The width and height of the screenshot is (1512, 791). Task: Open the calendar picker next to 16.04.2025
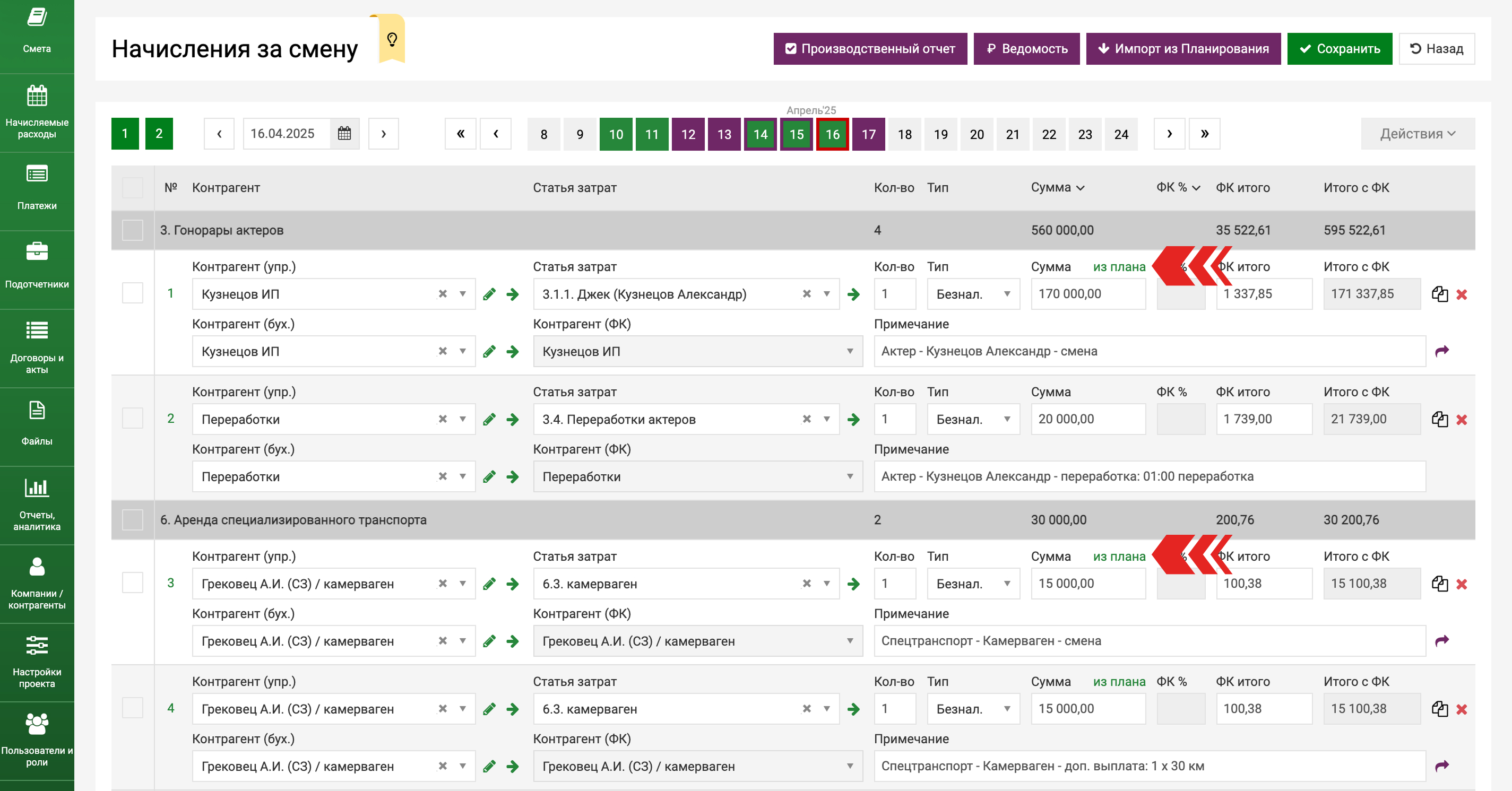[x=344, y=134]
